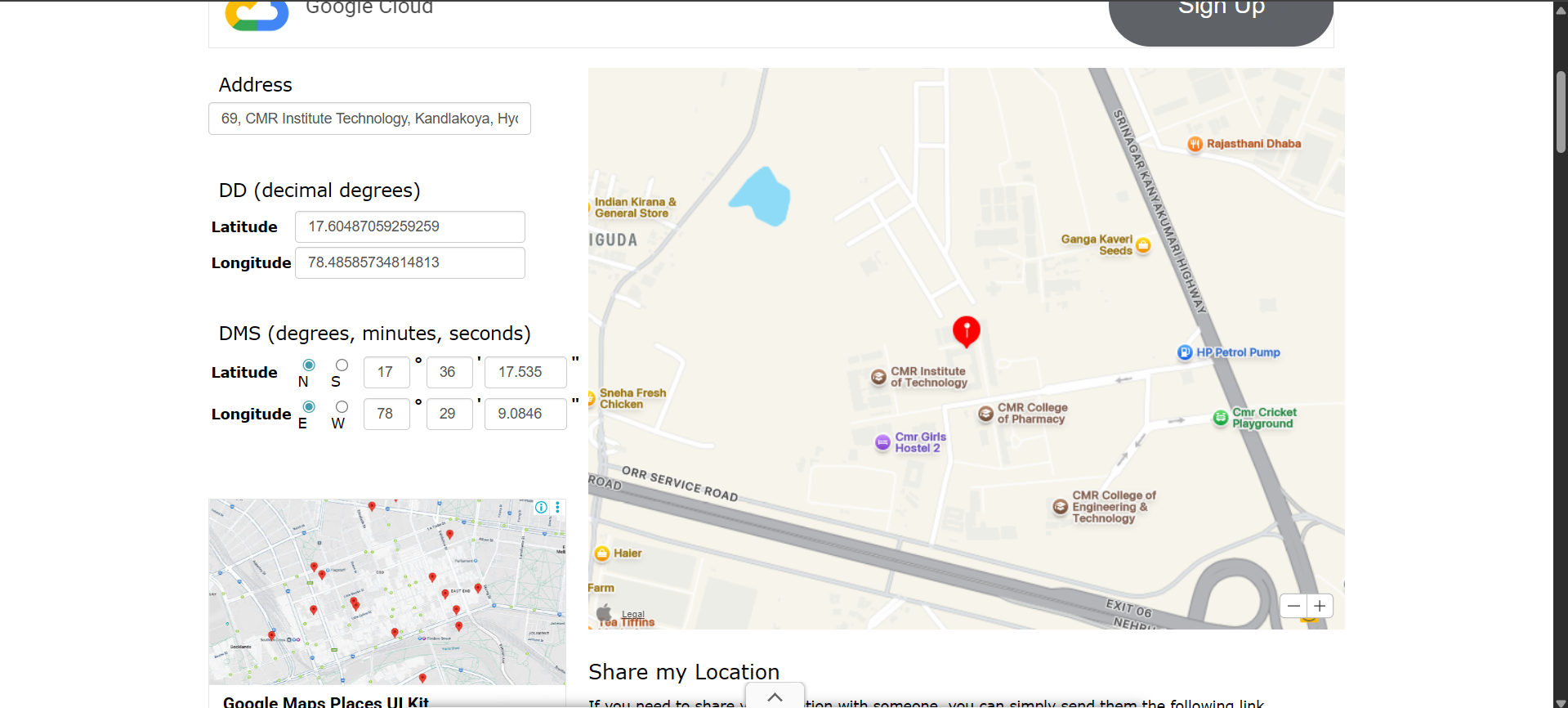Image resolution: width=1568 pixels, height=708 pixels.
Task: Zoom out the map with minus button
Action: click(1293, 606)
